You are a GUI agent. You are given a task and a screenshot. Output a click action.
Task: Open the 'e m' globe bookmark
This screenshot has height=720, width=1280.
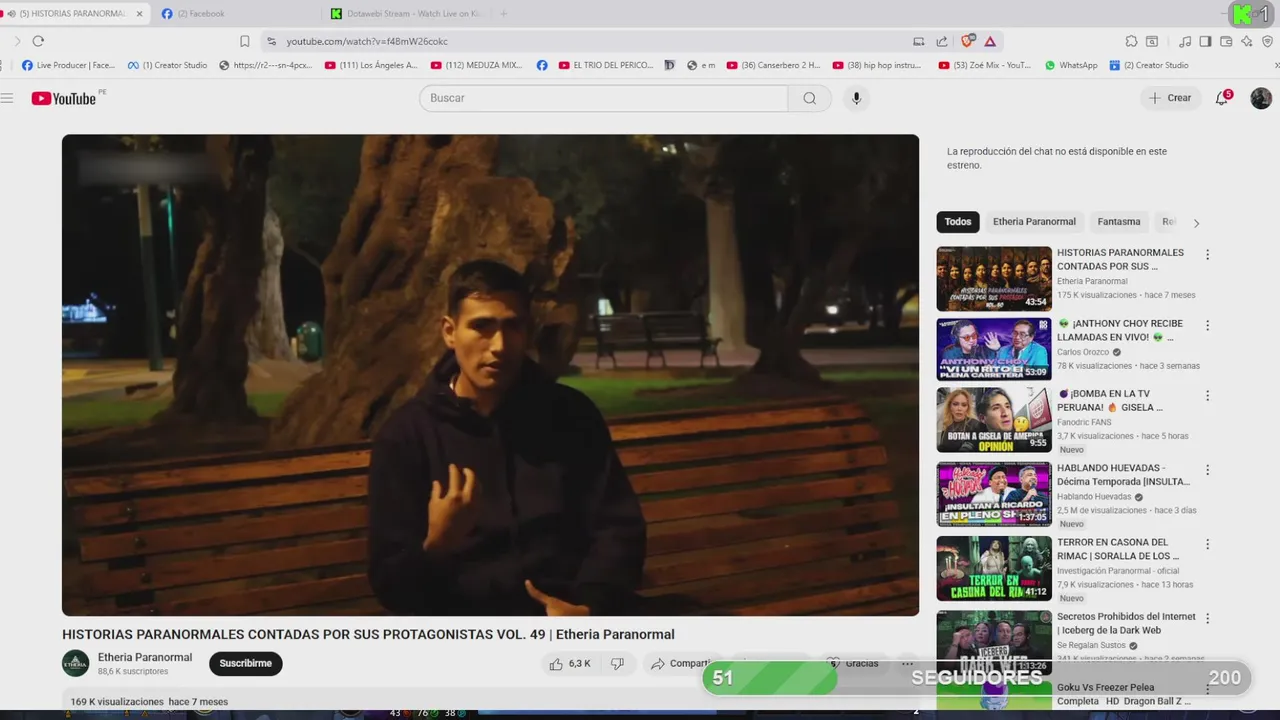tap(701, 65)
